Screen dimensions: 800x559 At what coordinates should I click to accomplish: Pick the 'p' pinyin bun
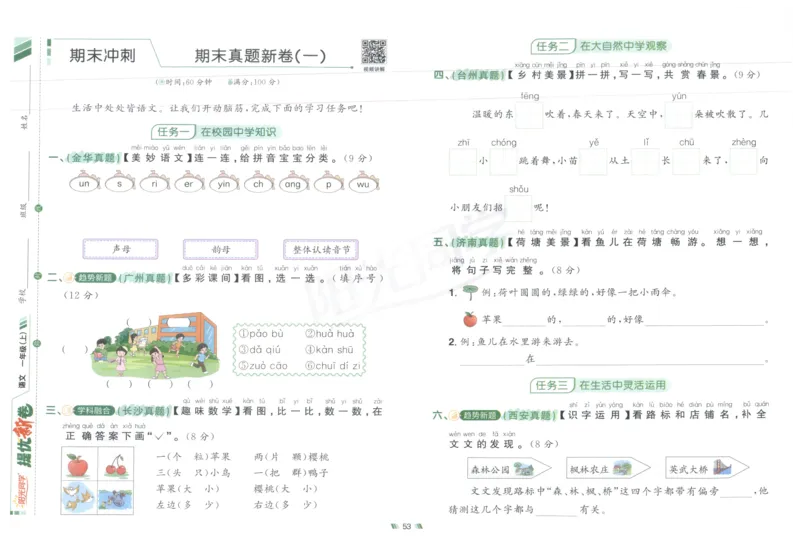click(328, 183)
